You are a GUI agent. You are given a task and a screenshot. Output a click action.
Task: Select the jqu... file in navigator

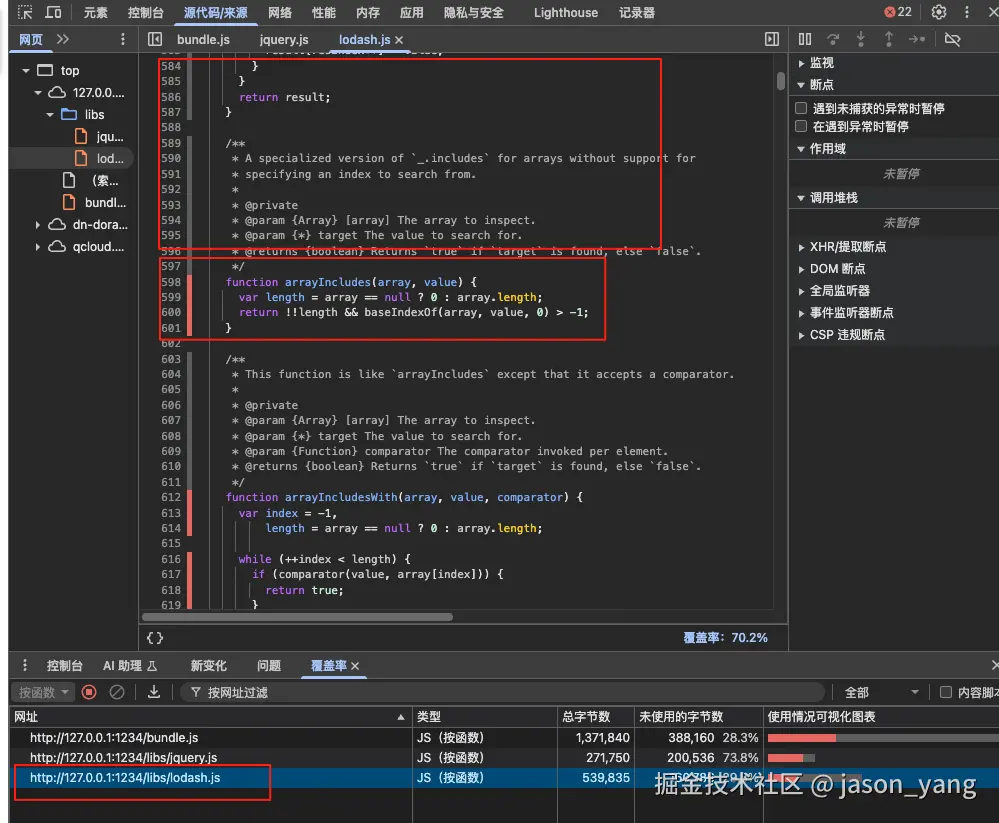tap(99, 137)
